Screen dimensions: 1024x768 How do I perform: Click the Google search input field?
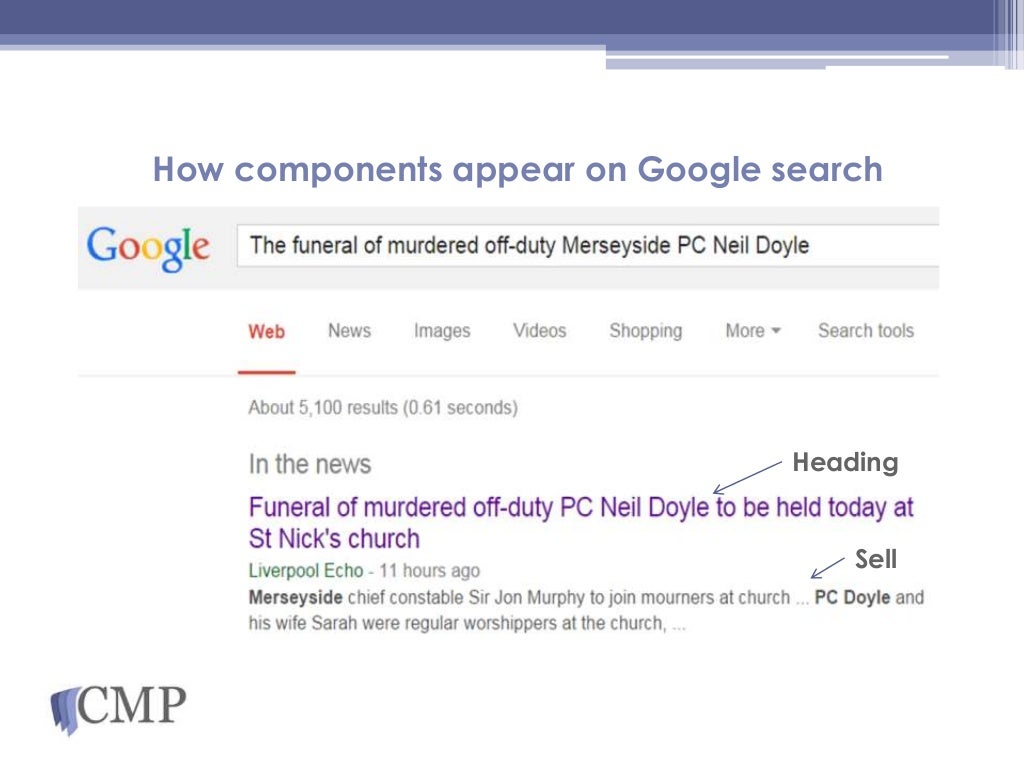(x=588, y=246)
